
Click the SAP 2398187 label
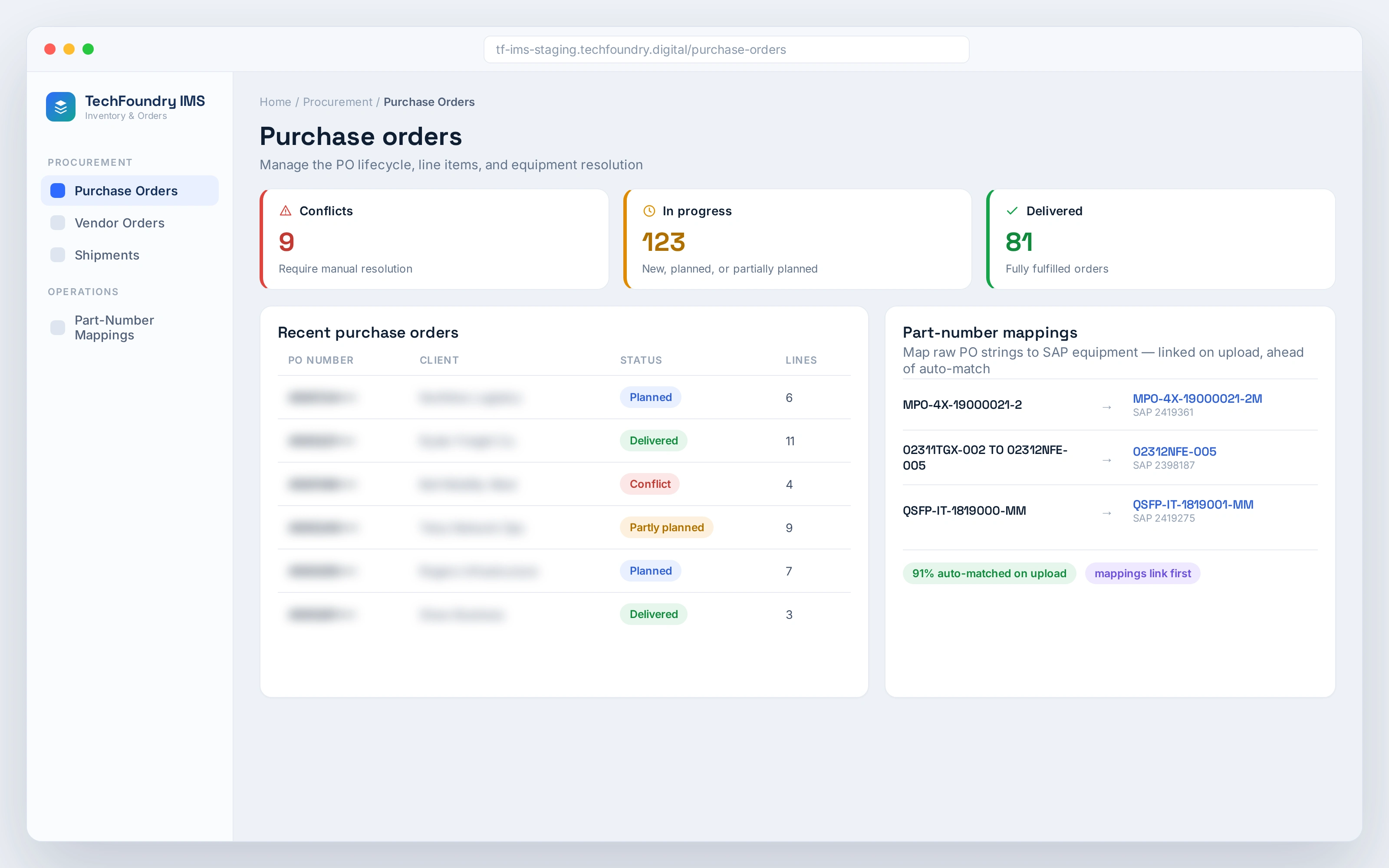pyautogui.click(x=1163, y=465)
